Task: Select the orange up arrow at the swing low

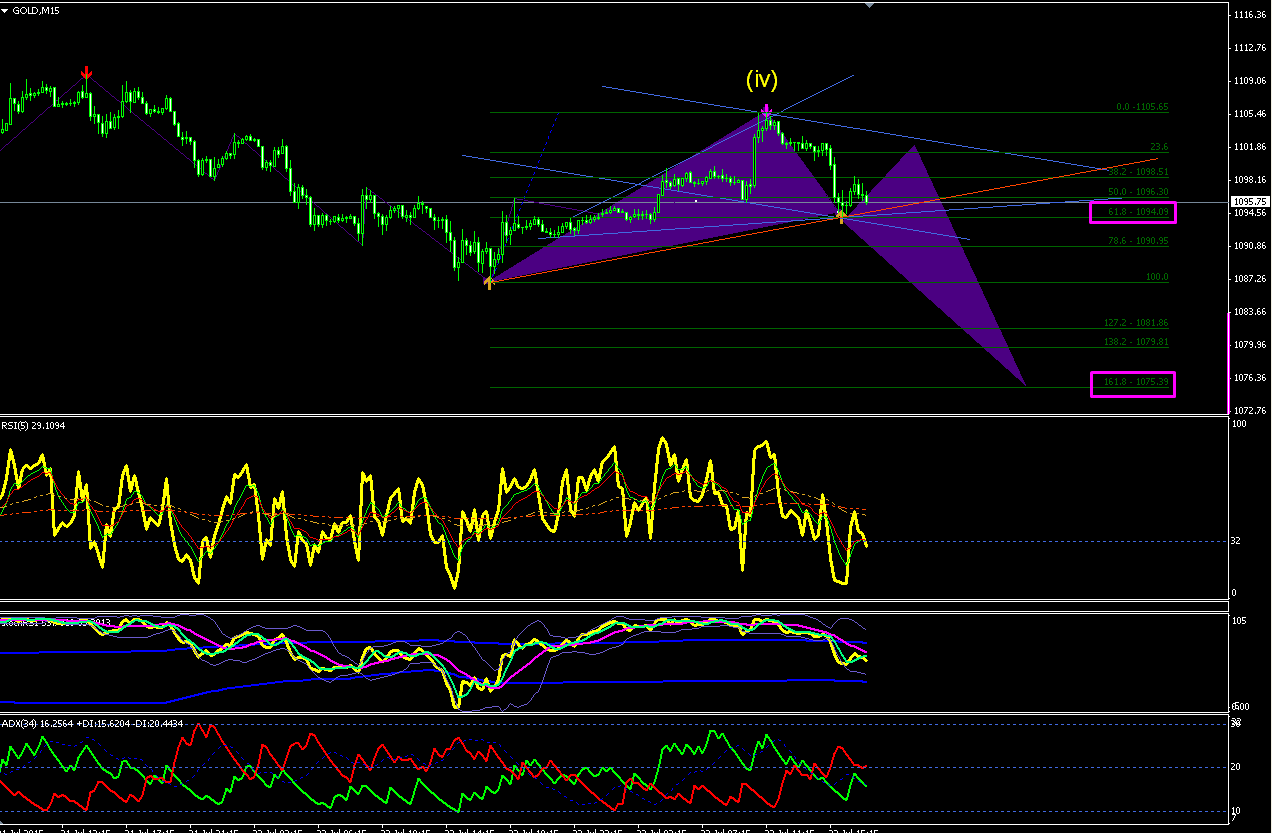Action: click(x=489, y=283)
